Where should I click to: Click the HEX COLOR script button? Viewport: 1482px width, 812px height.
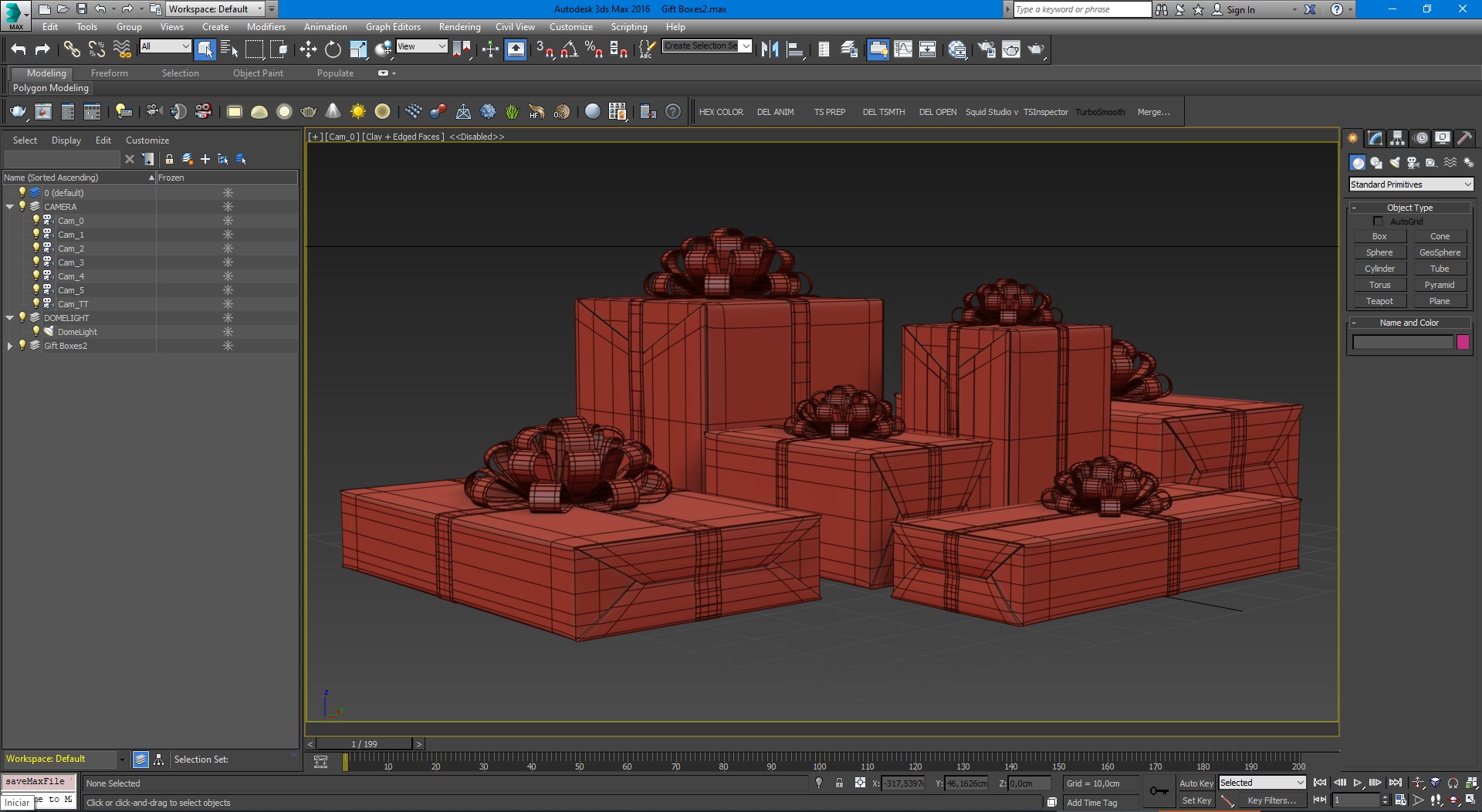(x=721, y=112)
